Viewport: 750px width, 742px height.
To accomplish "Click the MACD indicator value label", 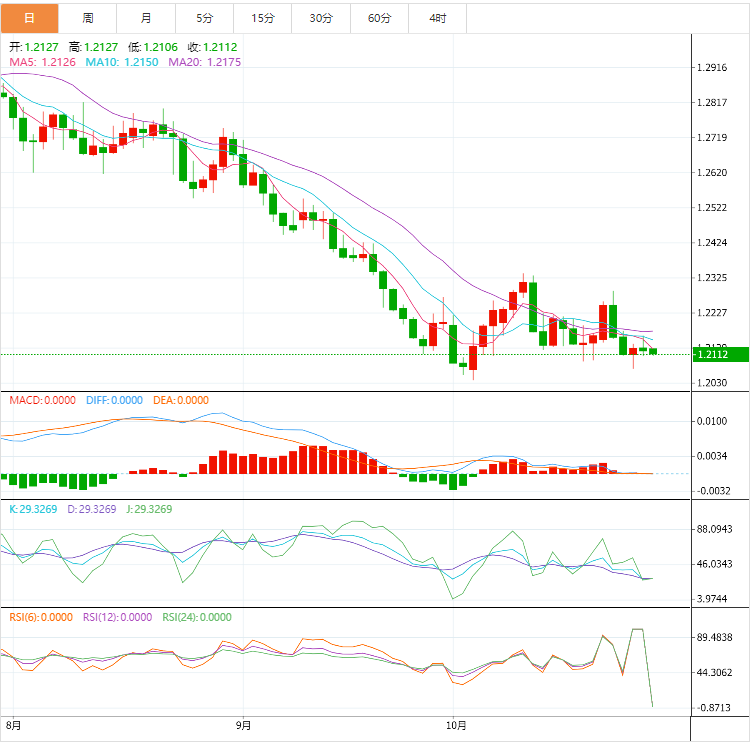I will pyautogui.click(x=42, y=400).
